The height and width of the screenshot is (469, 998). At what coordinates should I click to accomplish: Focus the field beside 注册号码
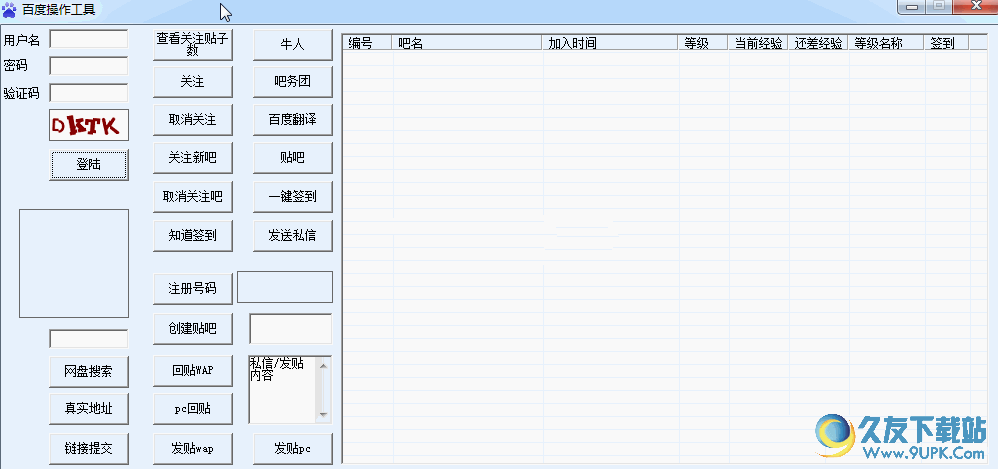285,287
